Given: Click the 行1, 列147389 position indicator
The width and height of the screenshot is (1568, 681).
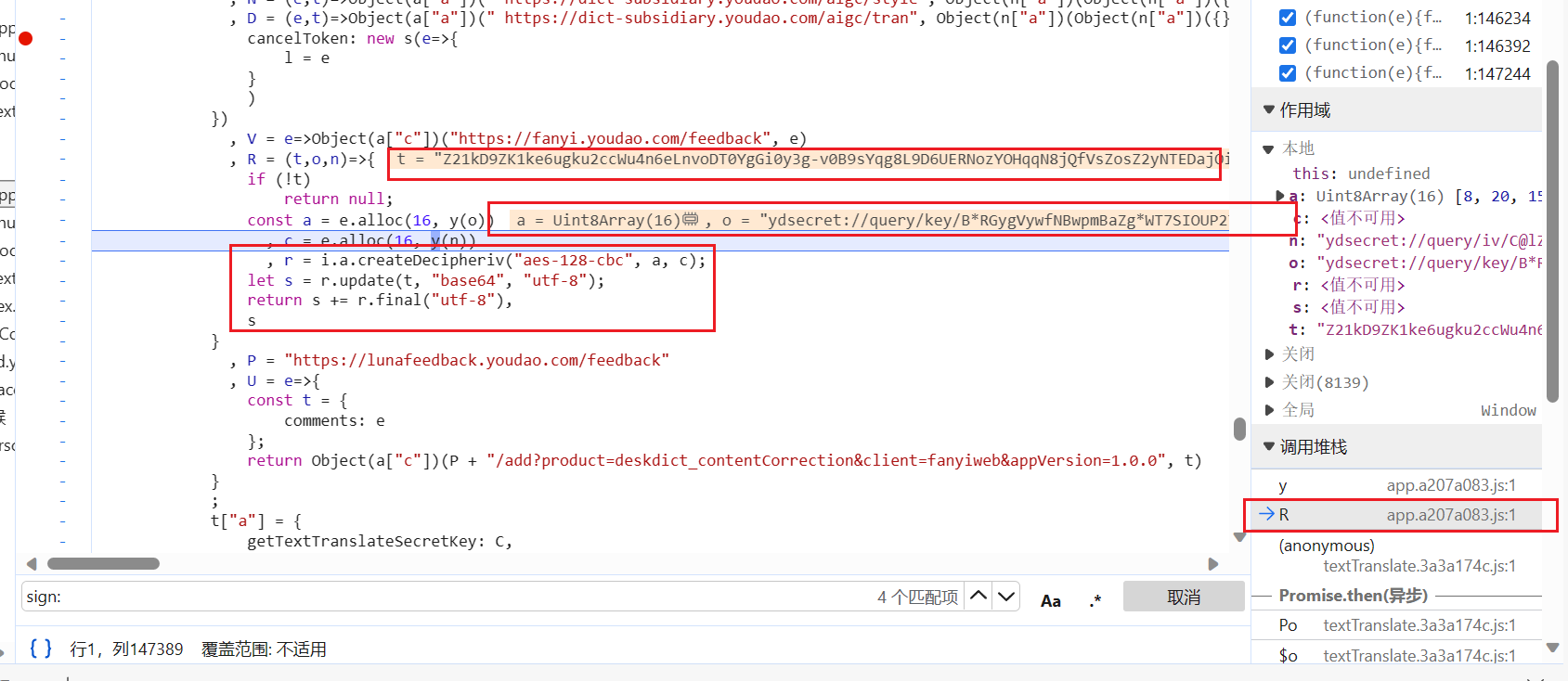Looking at the screenshot, I should pyautogui.click(x=126, y=649).
